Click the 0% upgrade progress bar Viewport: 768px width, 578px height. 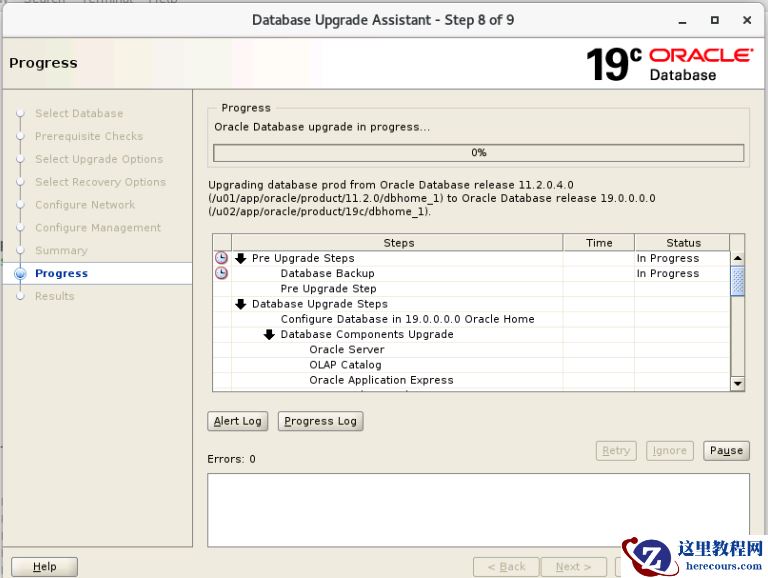(x=479, y=153)
